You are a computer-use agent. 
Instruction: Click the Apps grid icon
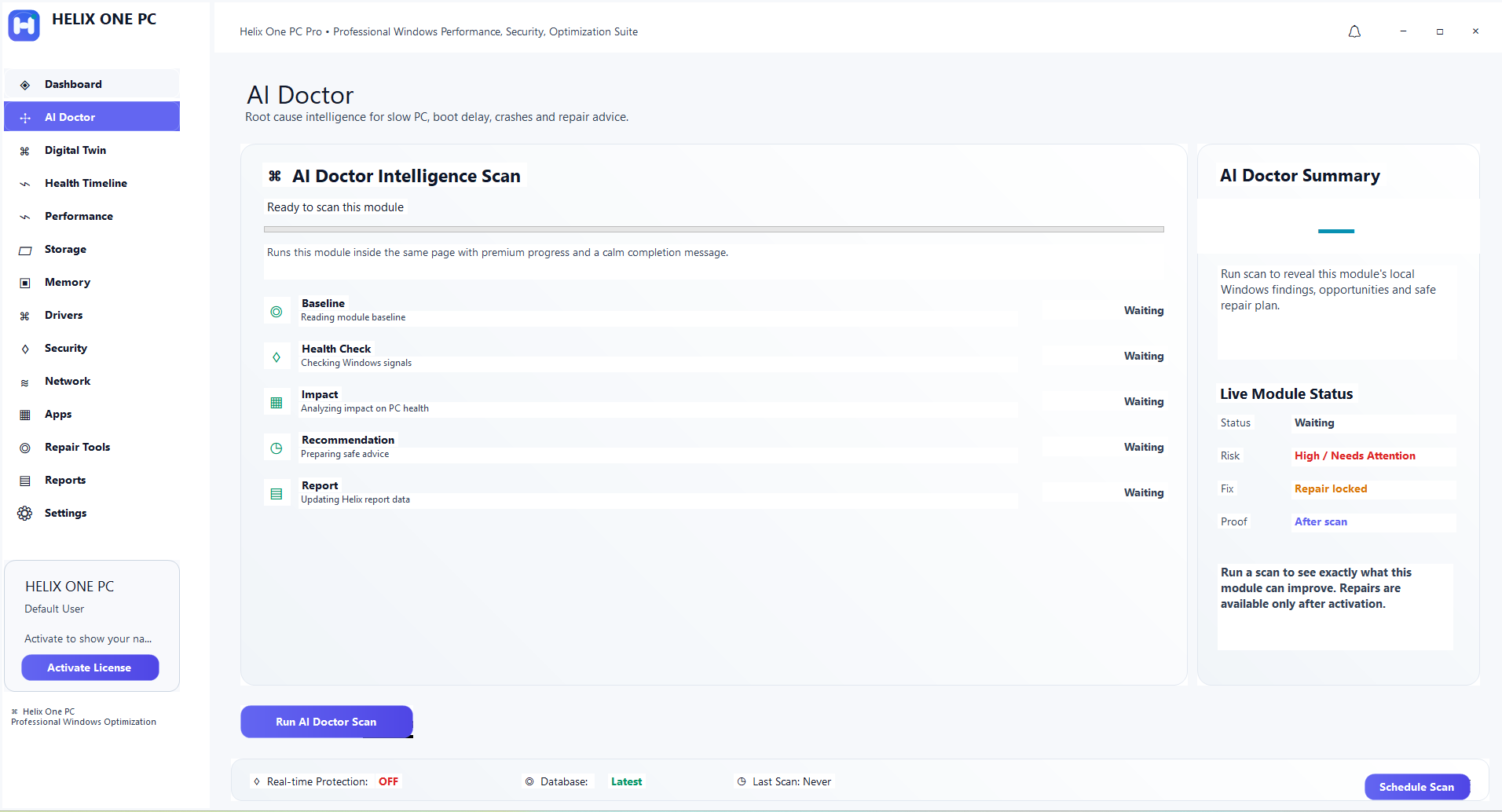pyautogui.click(x=25, y=415)
